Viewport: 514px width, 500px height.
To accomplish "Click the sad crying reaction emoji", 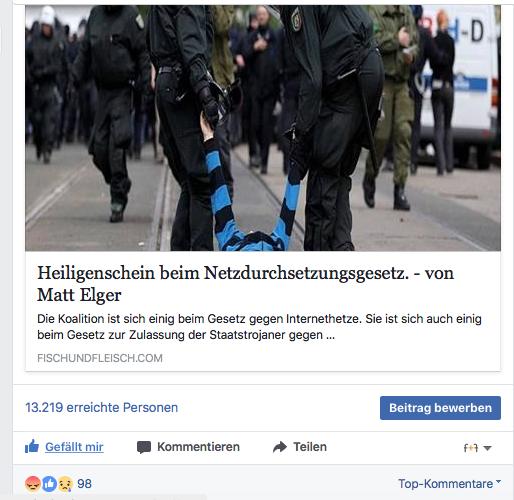I will point(65,484).
